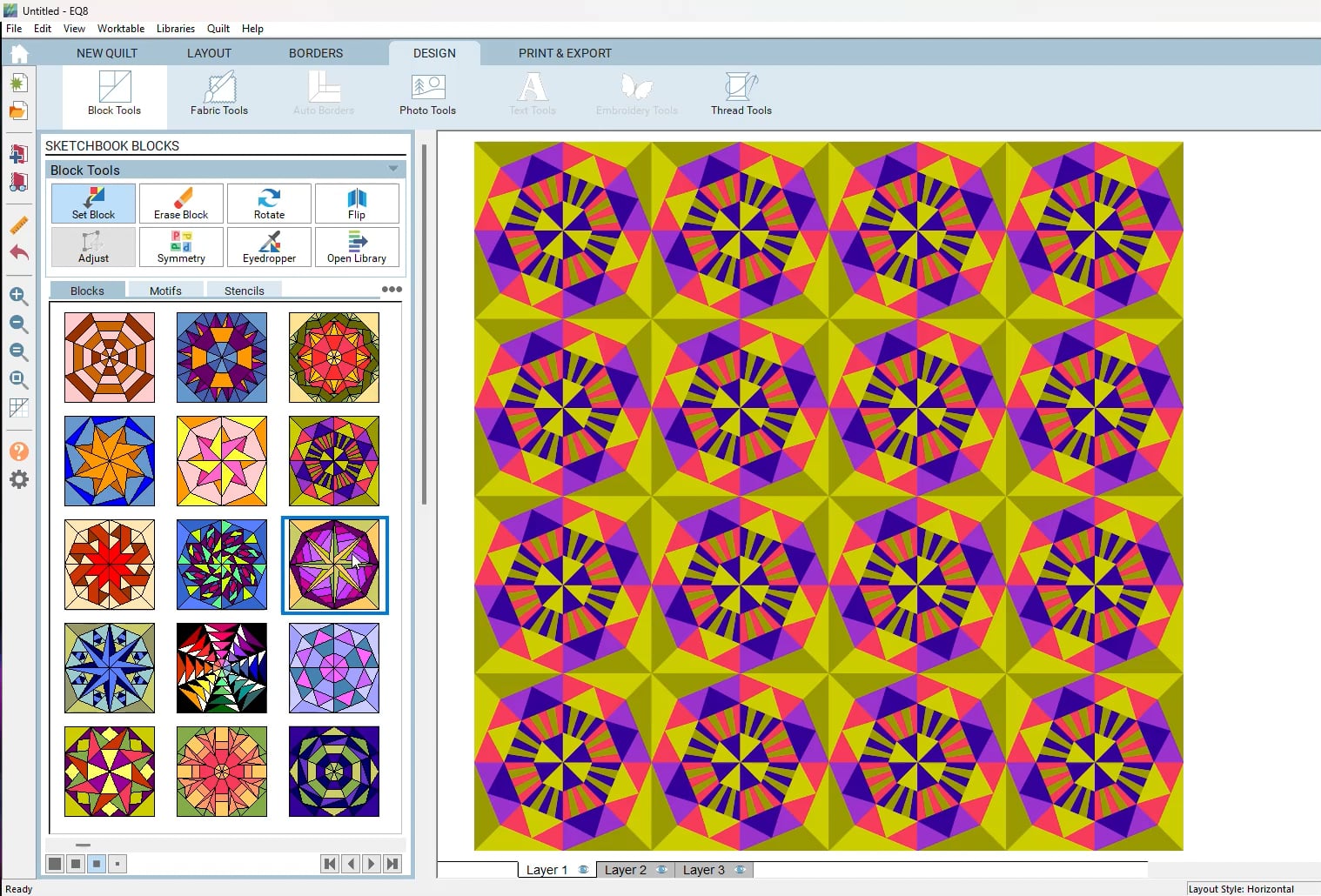Open Photo Tools in the ribbon

[427, 94]
